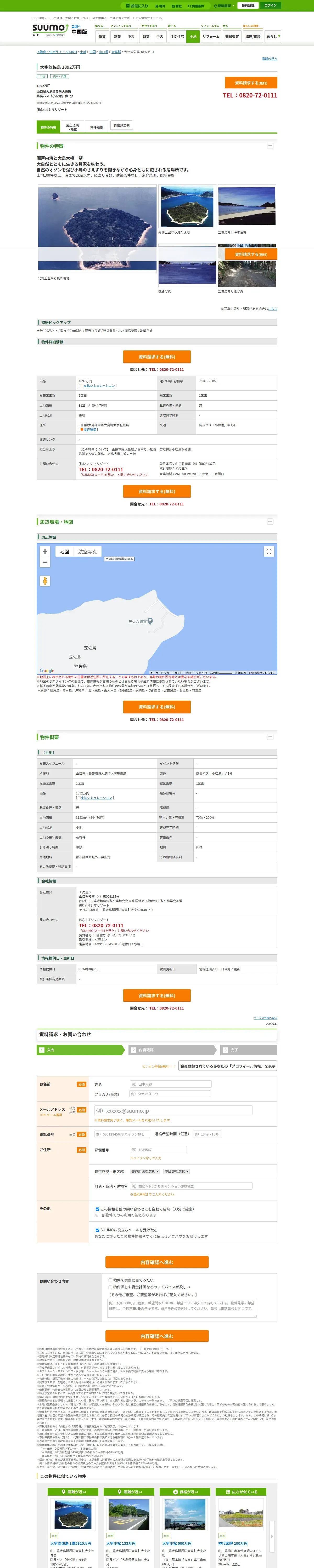The image size is (314, 1568).
Task: Check 物件を実際に見てみたい
Action: 110,1280
